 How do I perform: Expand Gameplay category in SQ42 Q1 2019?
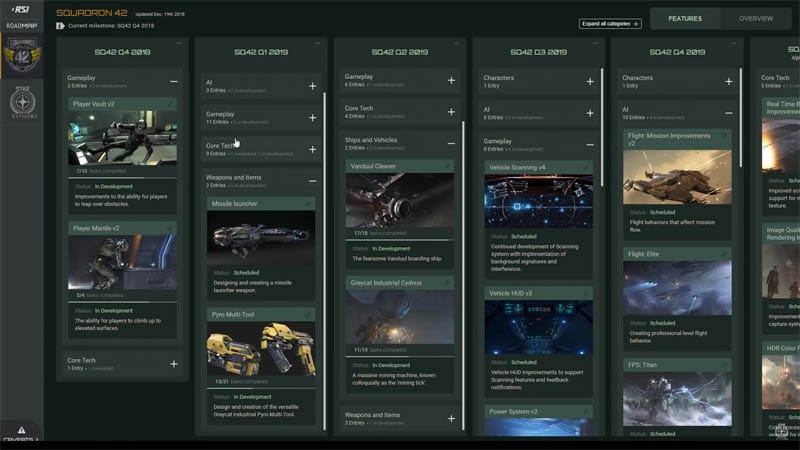313,118
